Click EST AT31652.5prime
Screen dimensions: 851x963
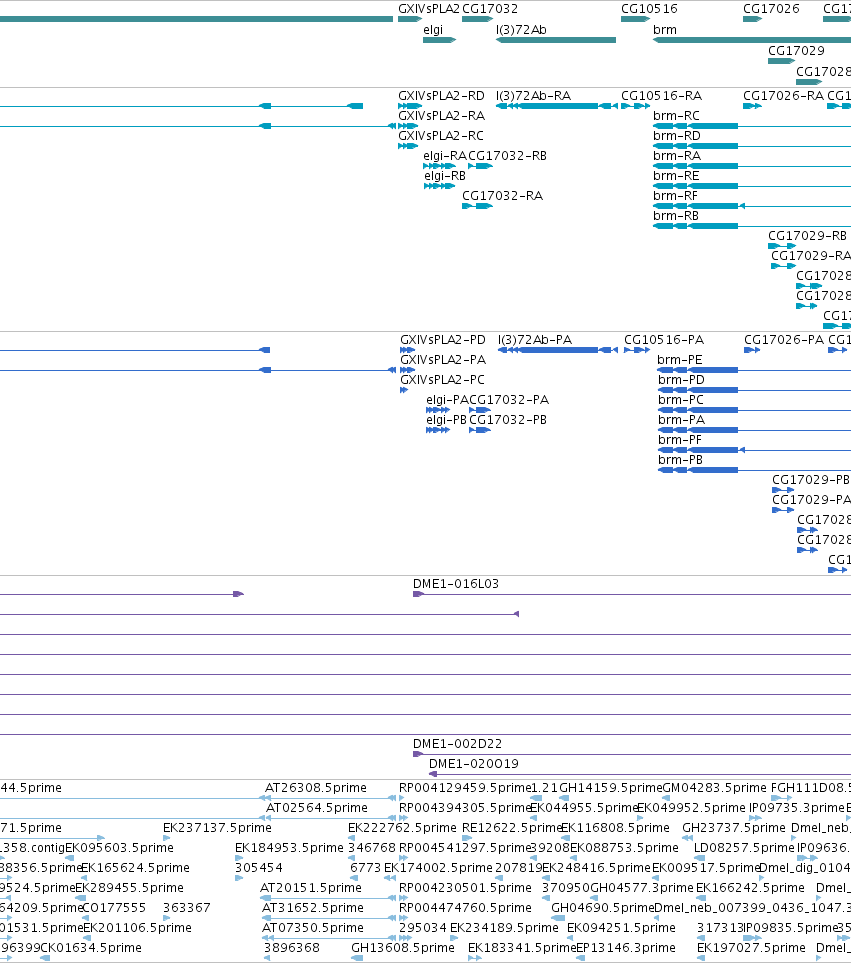click(313, 908)
